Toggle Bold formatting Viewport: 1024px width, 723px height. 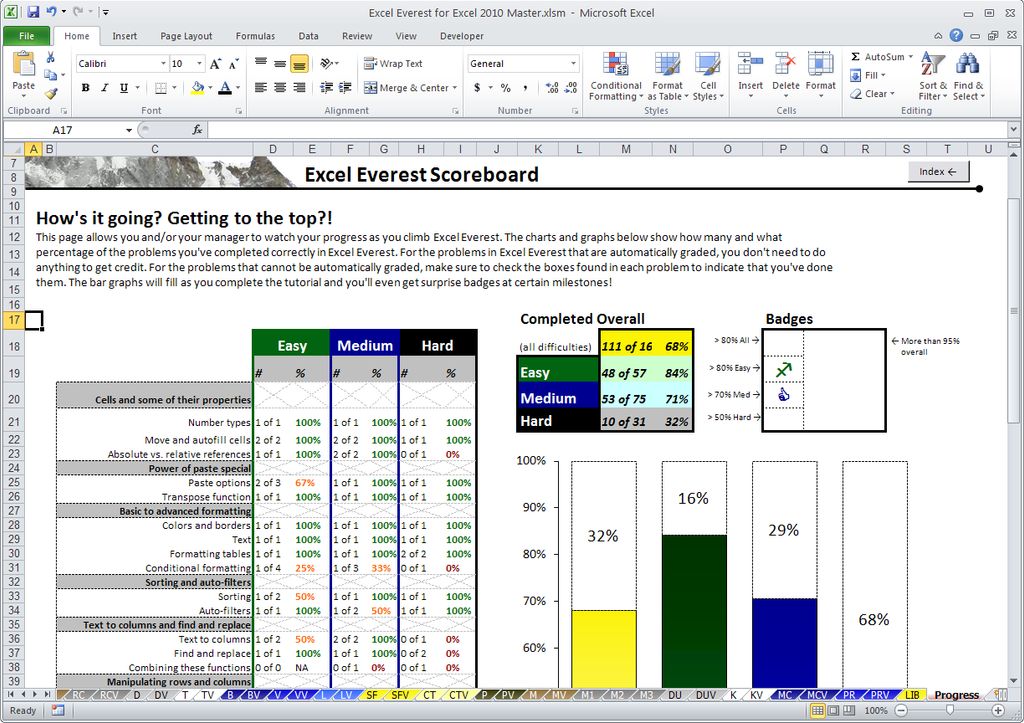click(86, 88)
